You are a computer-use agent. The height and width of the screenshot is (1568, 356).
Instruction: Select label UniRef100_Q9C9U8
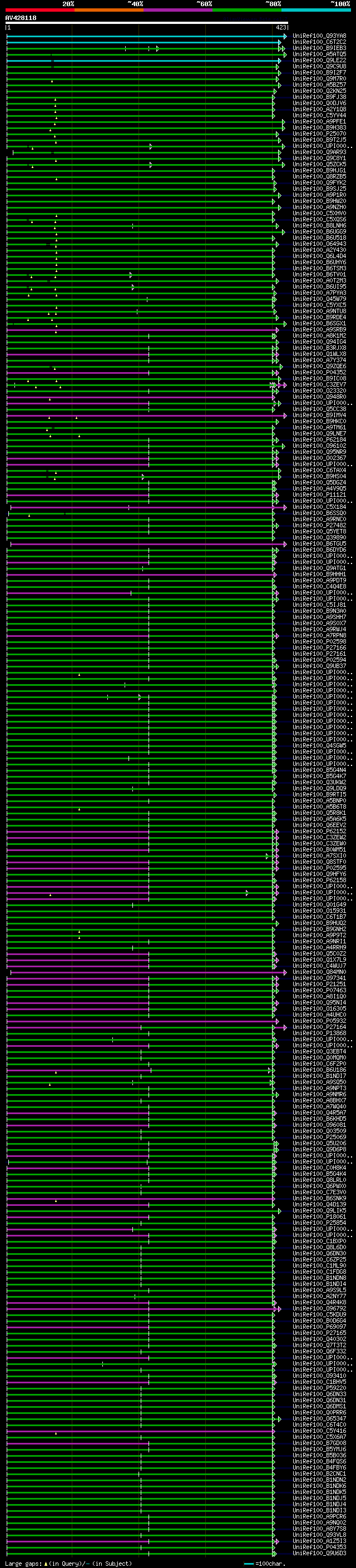[x=319, y=66]
